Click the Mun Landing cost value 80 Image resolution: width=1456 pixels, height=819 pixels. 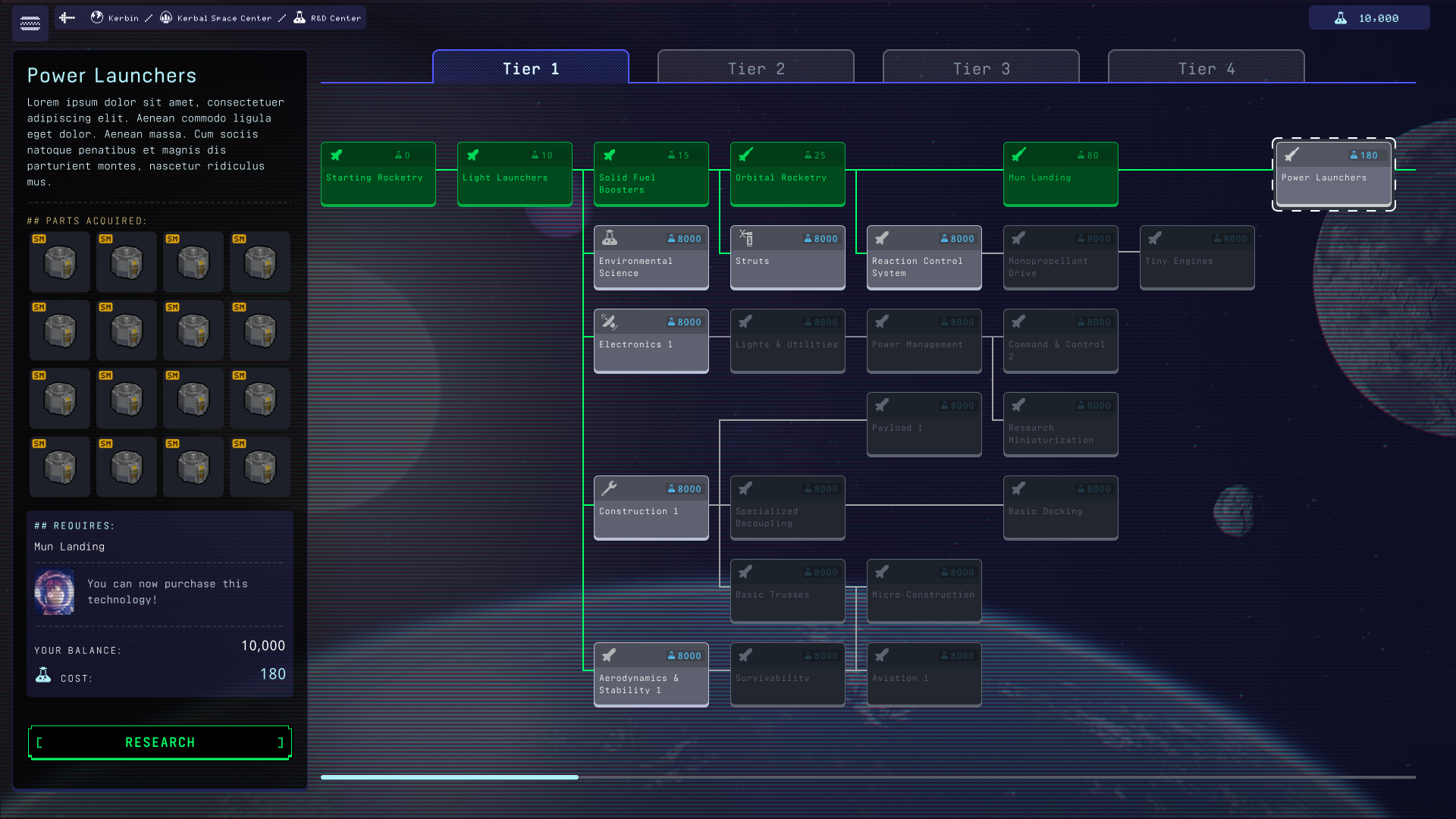coord(1093,155)
